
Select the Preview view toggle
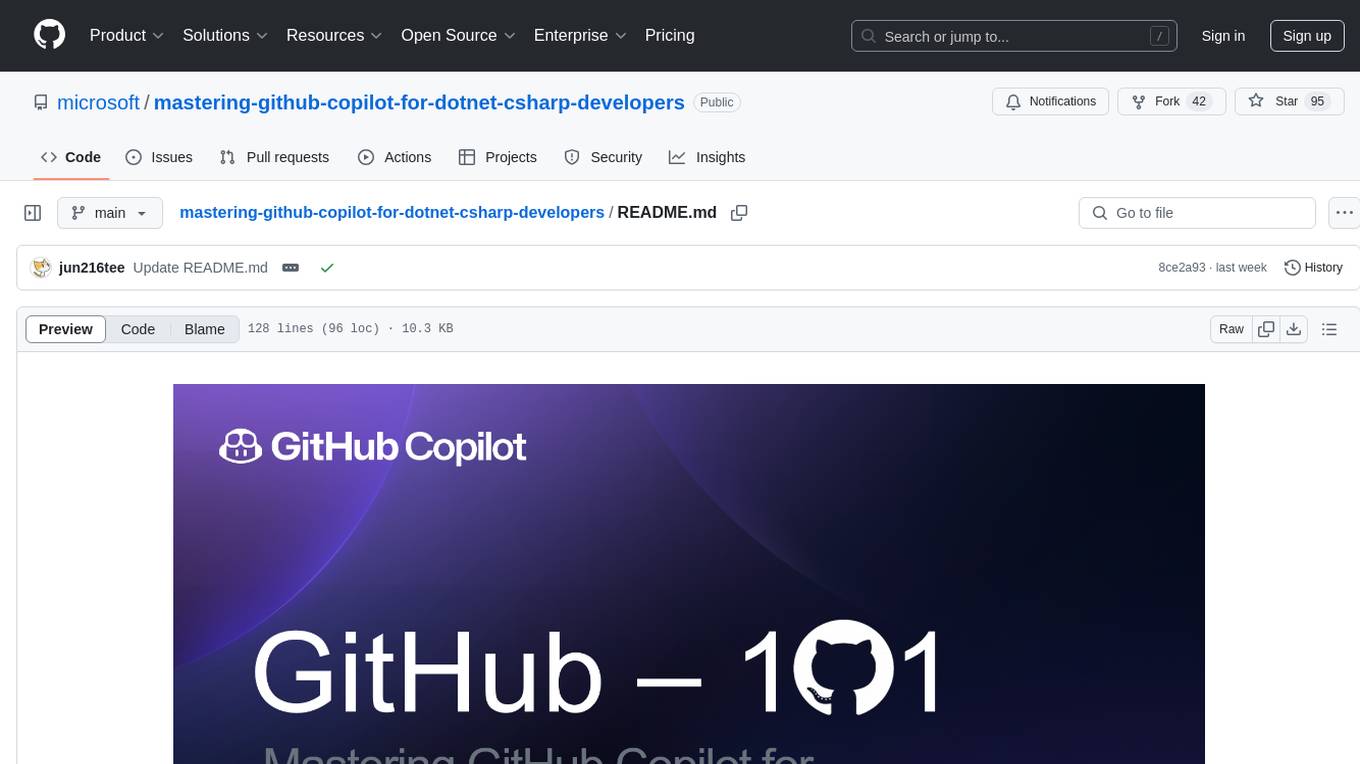point(66,329)
